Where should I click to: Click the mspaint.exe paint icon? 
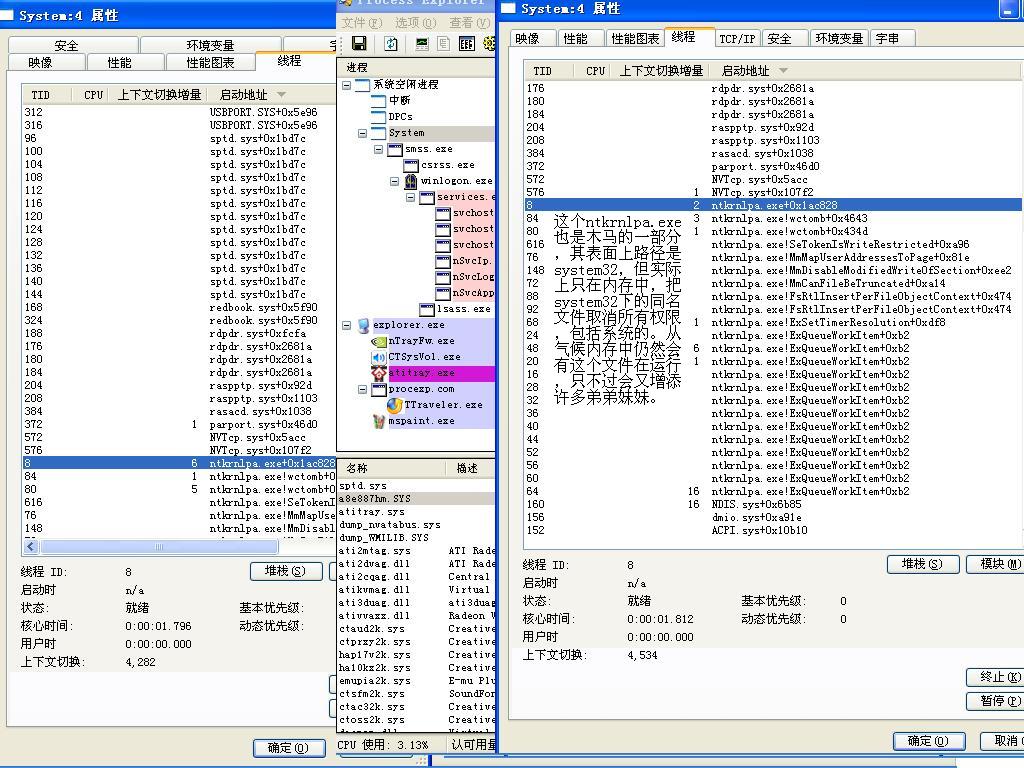click(x=379, y=421)
